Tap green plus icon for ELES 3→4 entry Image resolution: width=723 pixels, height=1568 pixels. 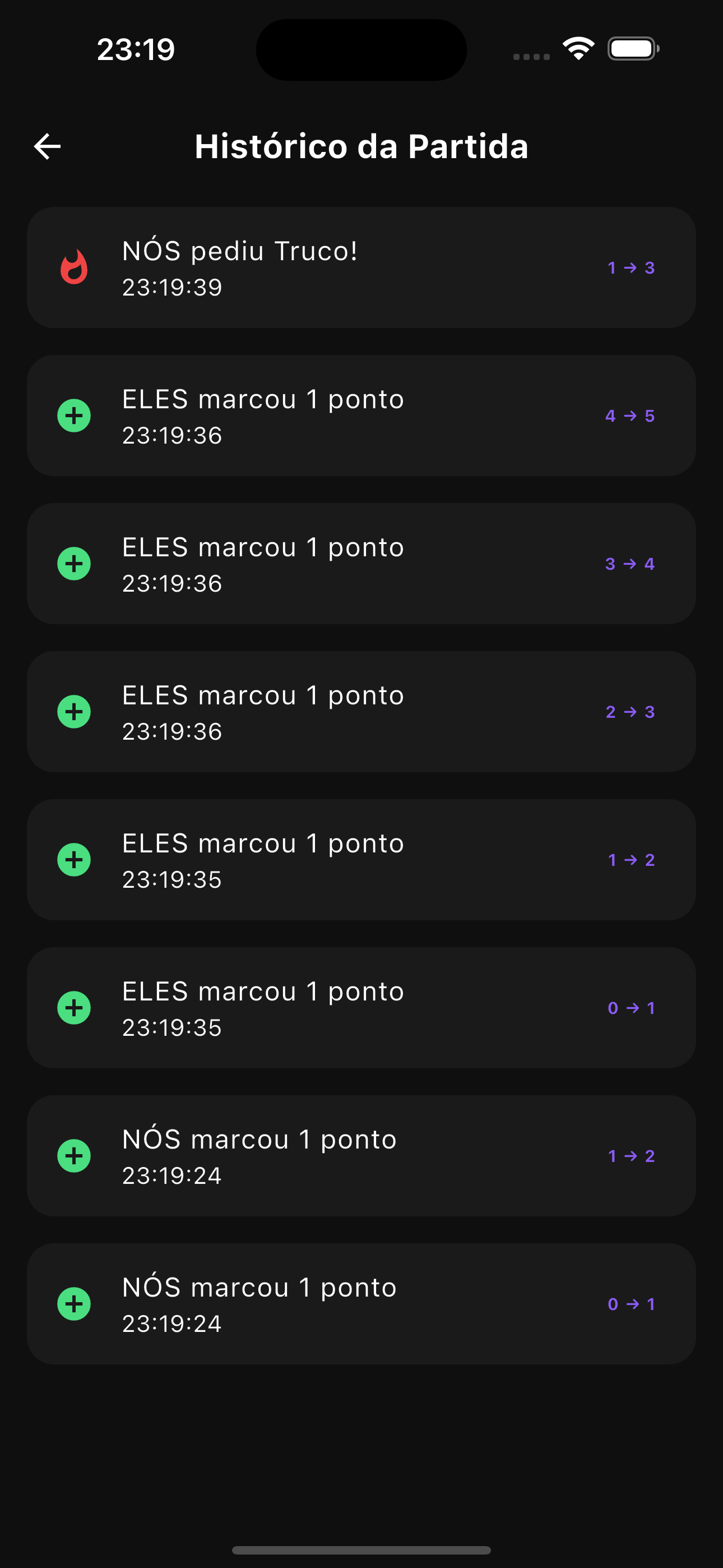click(73, 564)
